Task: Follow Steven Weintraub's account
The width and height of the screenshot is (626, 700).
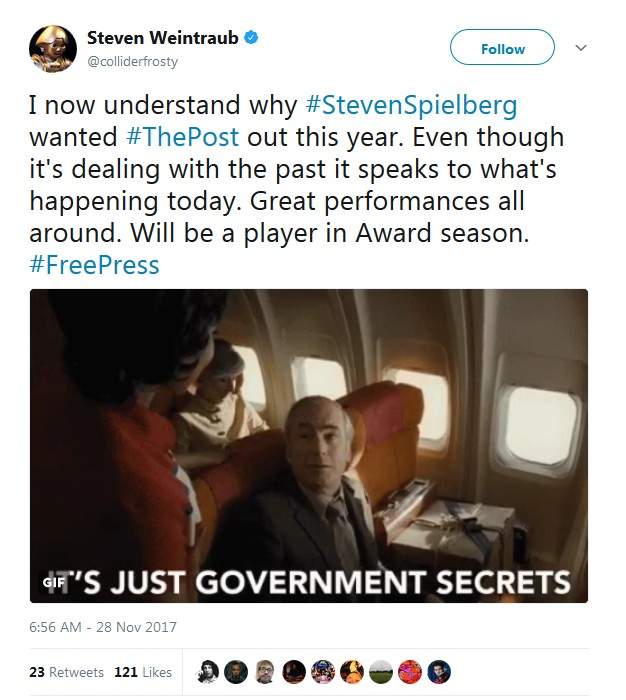Action: tap(502, 47)
